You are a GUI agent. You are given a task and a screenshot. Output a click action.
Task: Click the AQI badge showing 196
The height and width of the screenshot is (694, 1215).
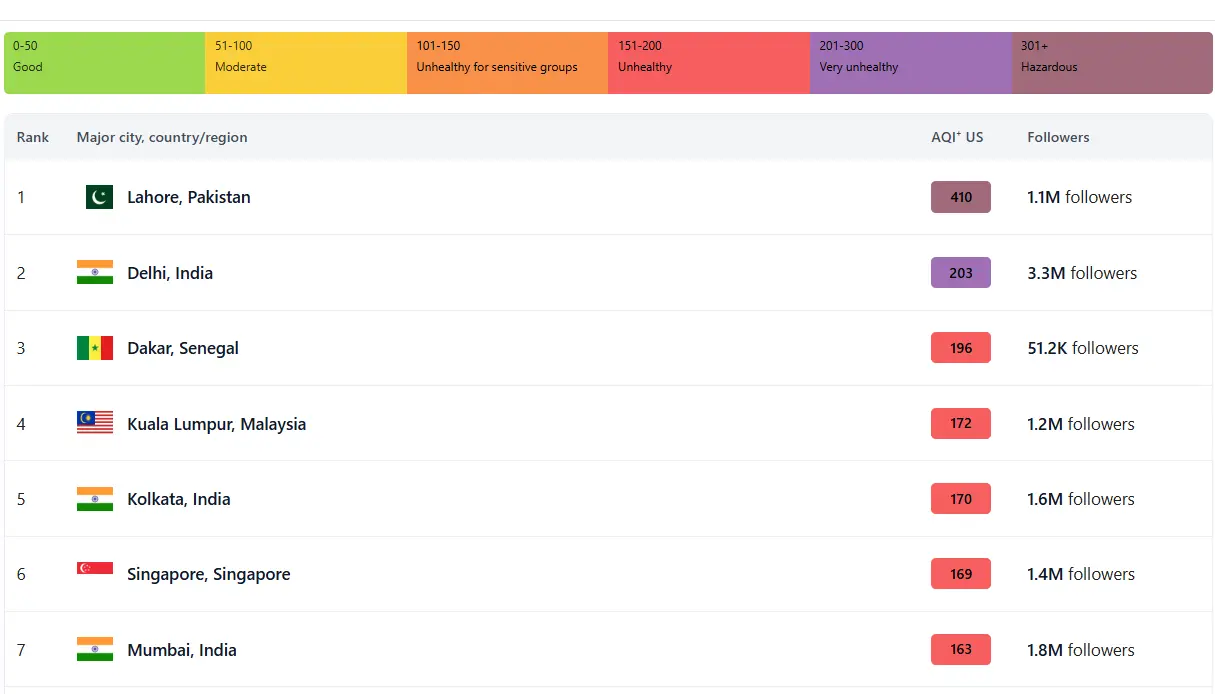pos(961,348)
